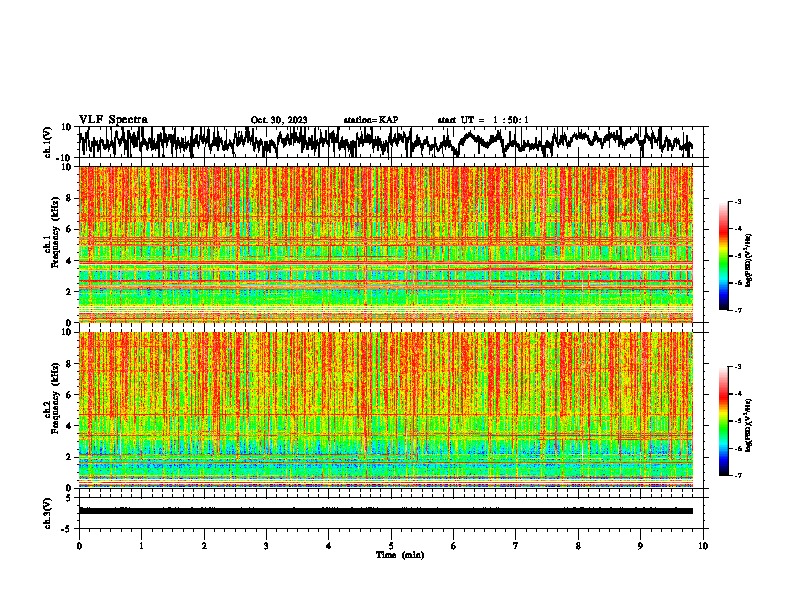
Task: Click Time axis tick label "1"
Action: point(141,546)
